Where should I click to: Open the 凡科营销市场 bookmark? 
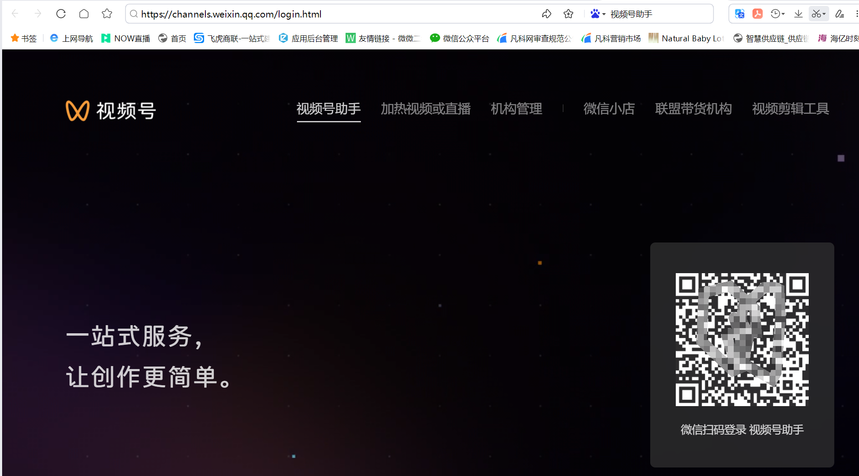coord(611,38)
